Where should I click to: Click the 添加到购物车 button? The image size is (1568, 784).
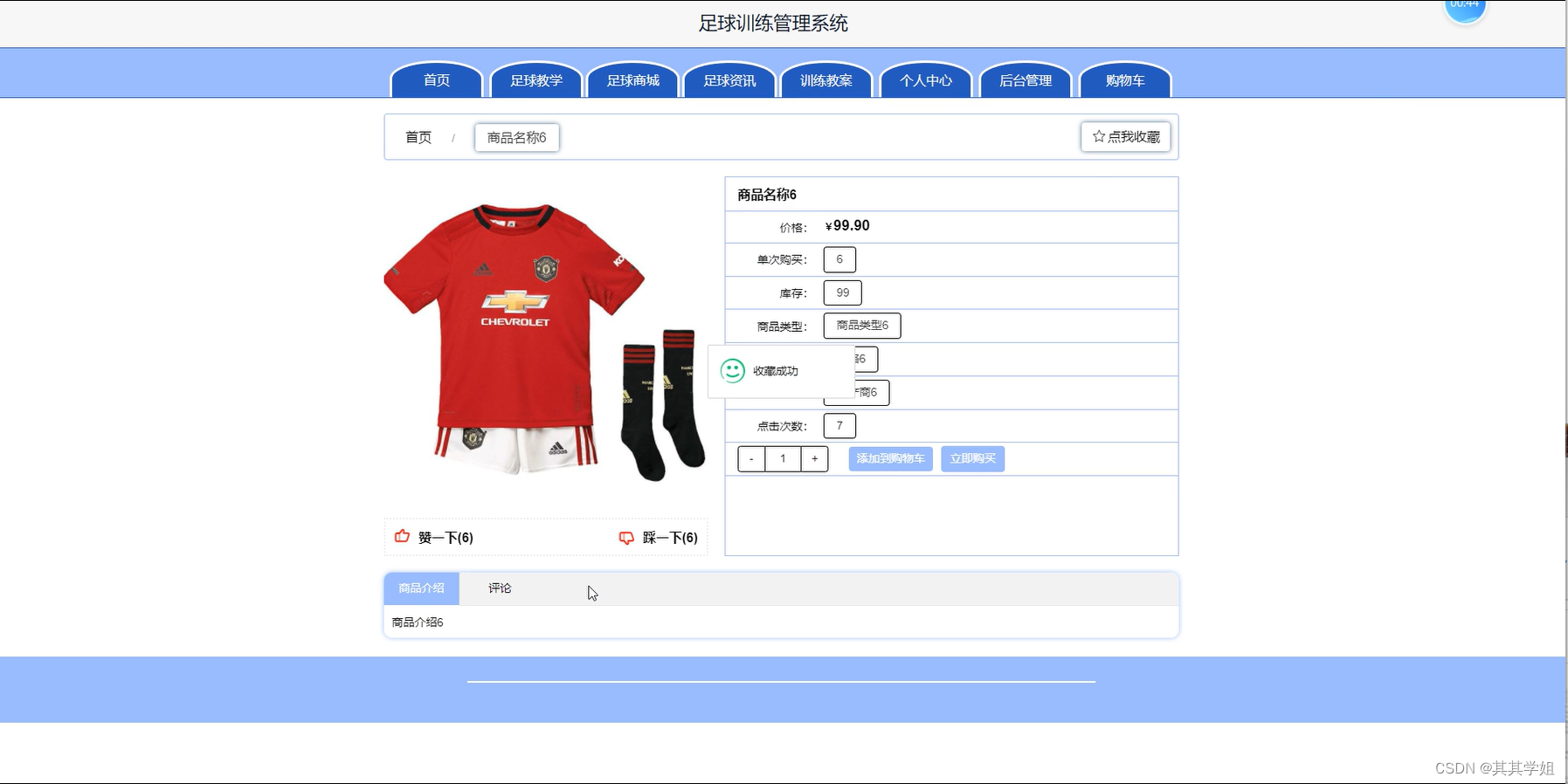coord(891,458)
